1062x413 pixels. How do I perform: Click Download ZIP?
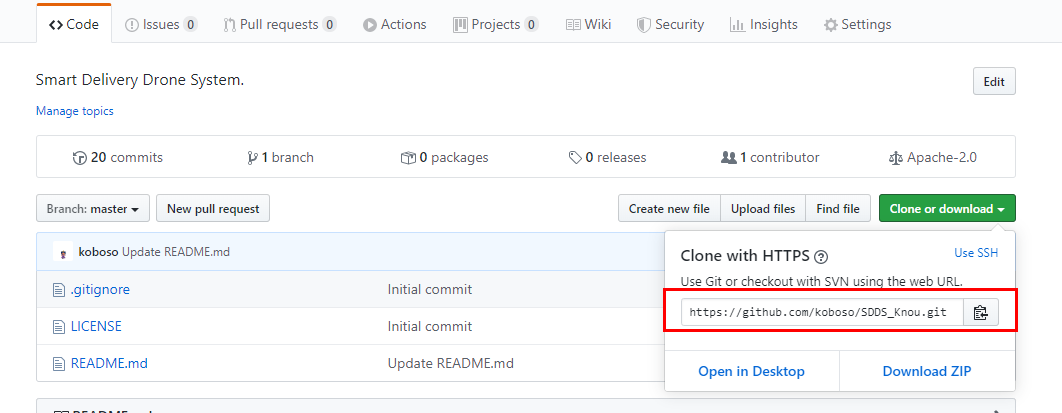click(927, 371)
